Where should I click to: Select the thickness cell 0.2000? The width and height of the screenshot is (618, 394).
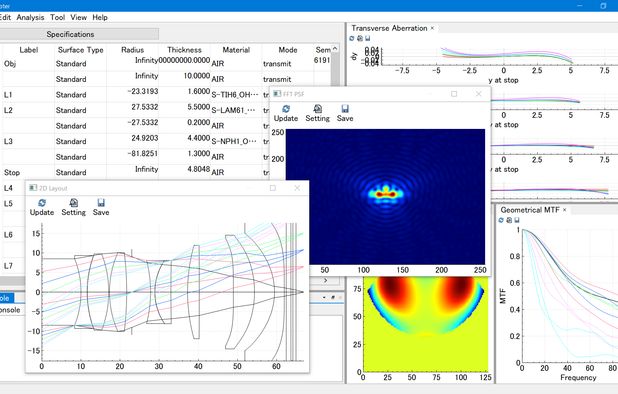184,126
